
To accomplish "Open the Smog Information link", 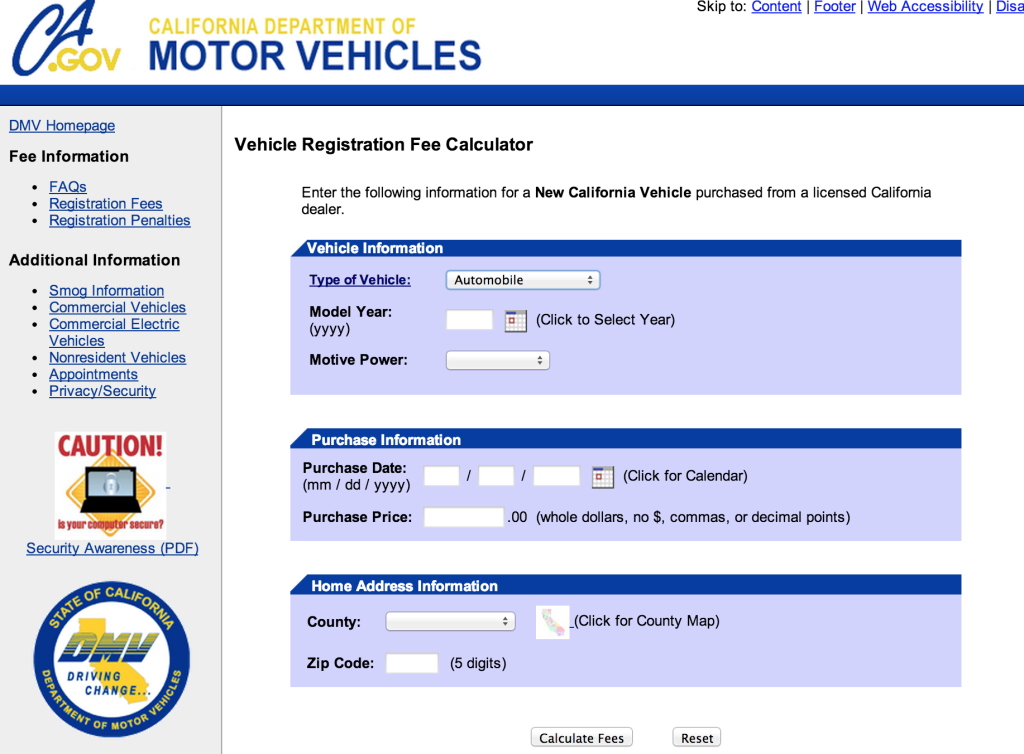I will coord(106,291).
